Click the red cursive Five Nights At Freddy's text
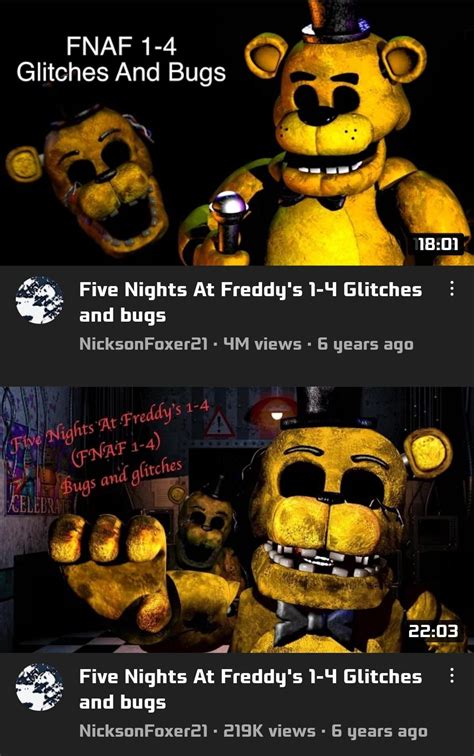474x756 pixels. coord(111,424)
